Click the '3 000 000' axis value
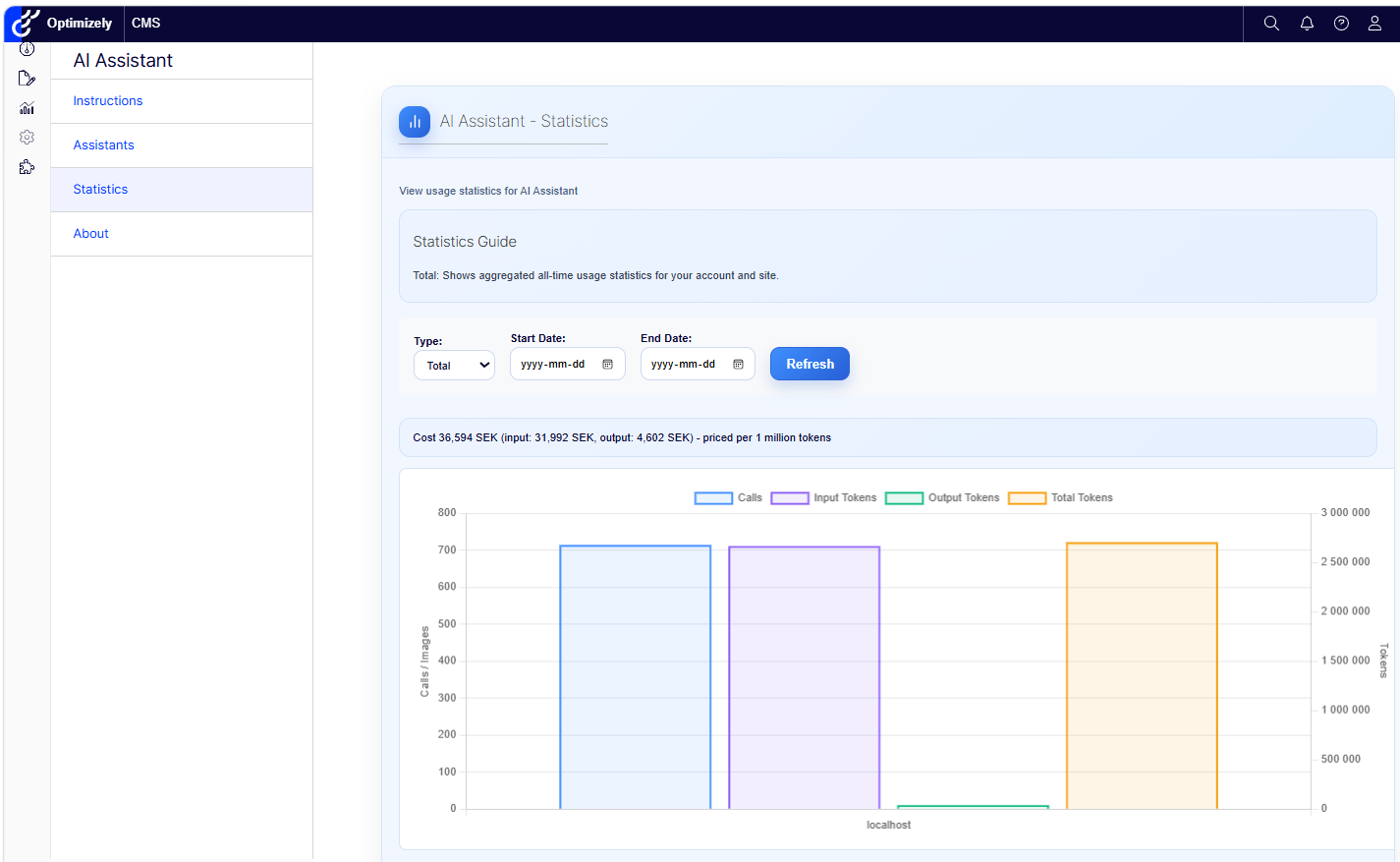The height and width of the screenshot is (862, 1400). (1345, 513)
